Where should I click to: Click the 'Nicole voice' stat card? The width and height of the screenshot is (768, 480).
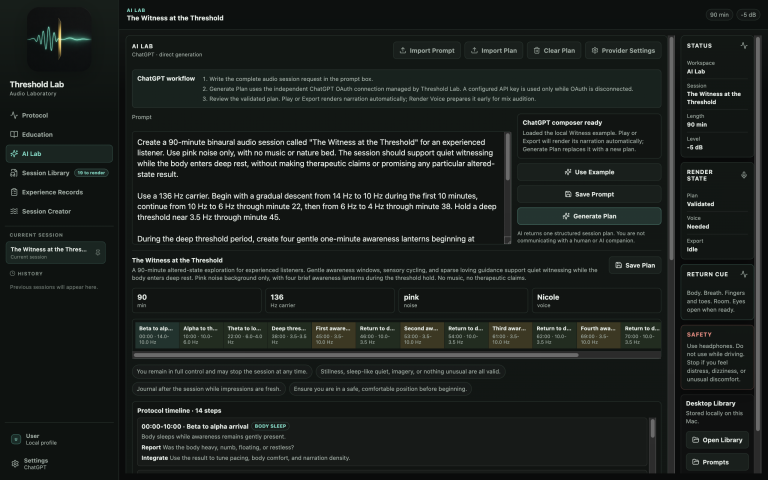pos(597,300)
